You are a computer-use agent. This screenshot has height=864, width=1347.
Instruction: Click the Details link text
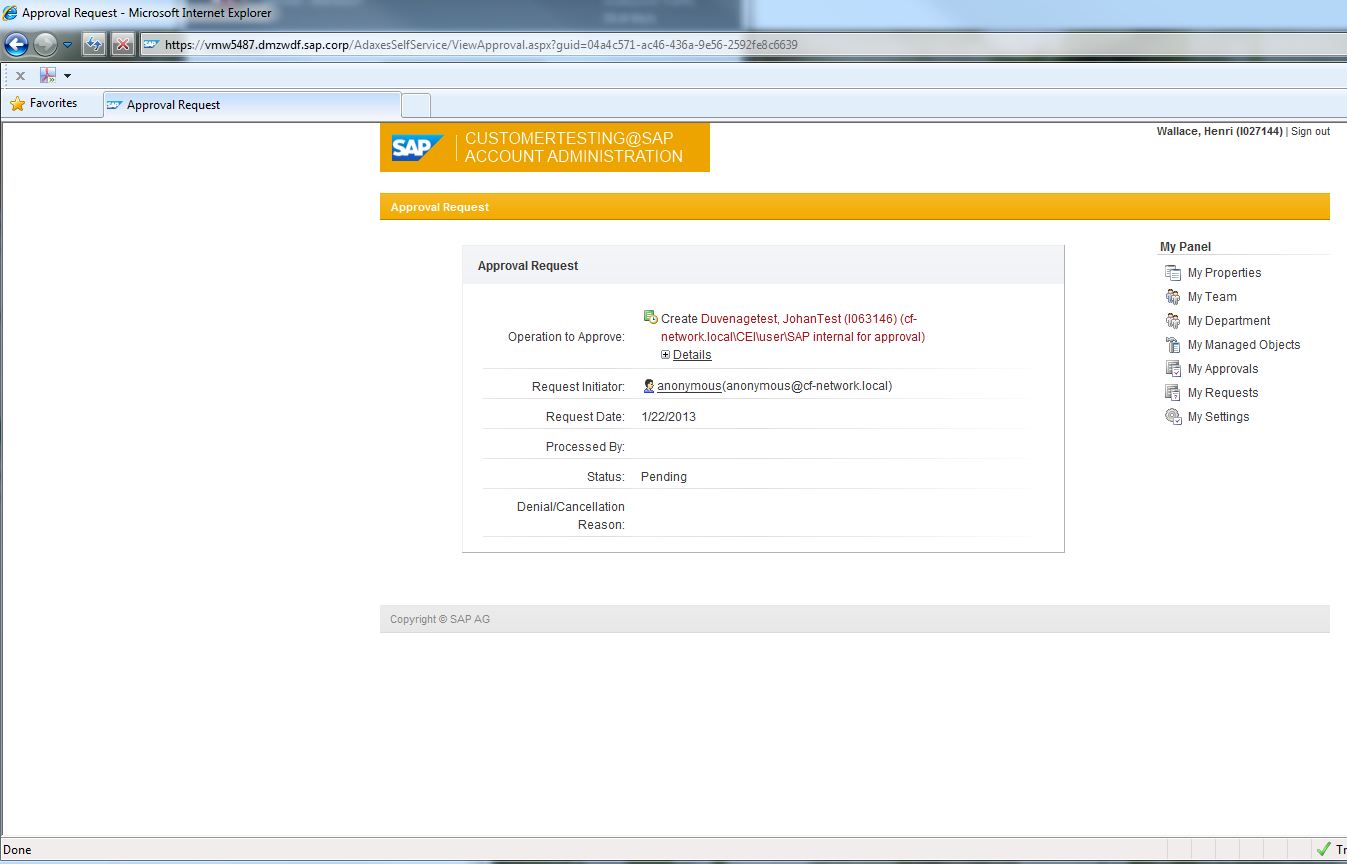click(x=692, y=355)
